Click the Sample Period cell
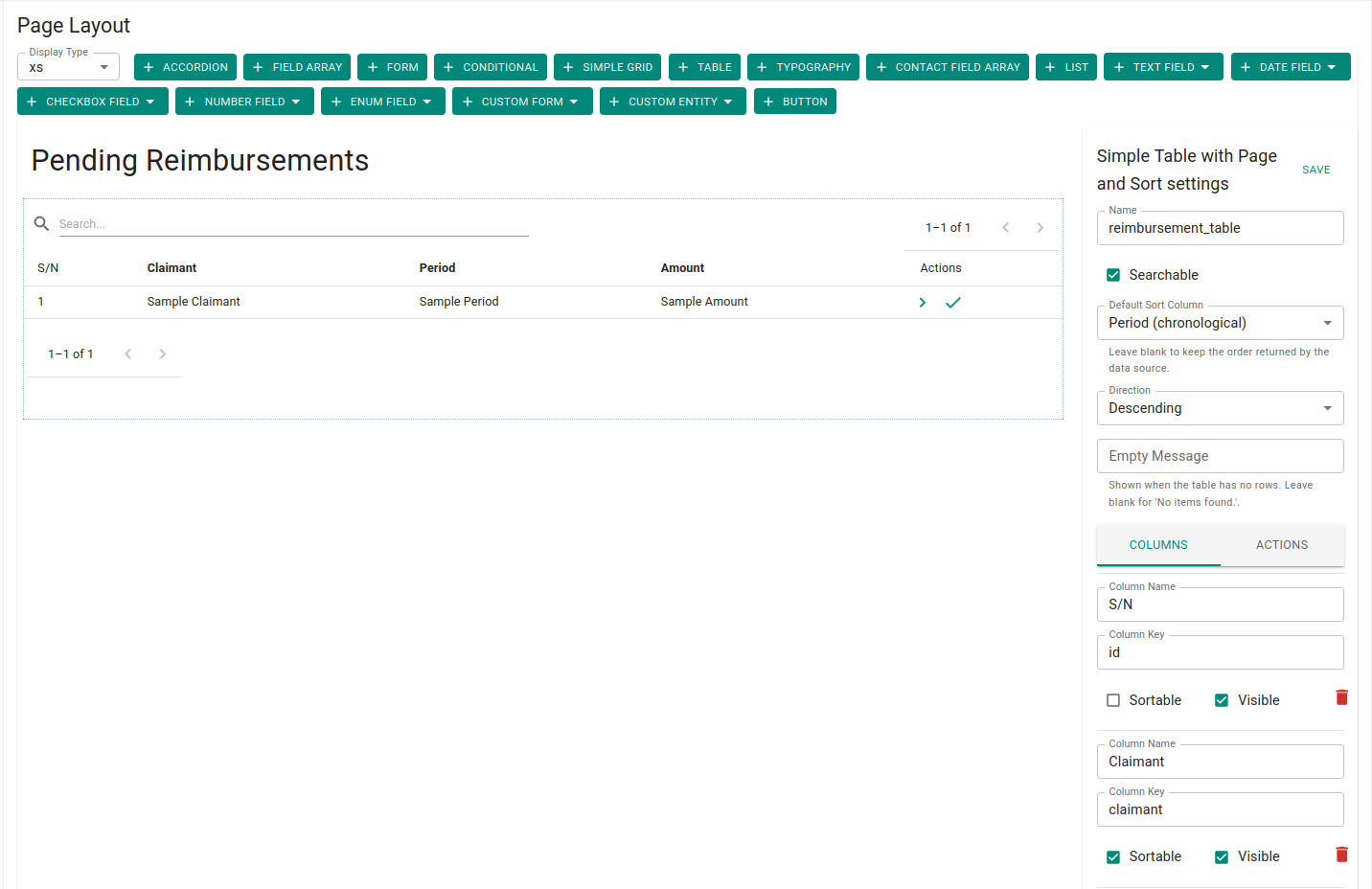The width and height of the screenshot is (1372, 889). coord(459,302)
